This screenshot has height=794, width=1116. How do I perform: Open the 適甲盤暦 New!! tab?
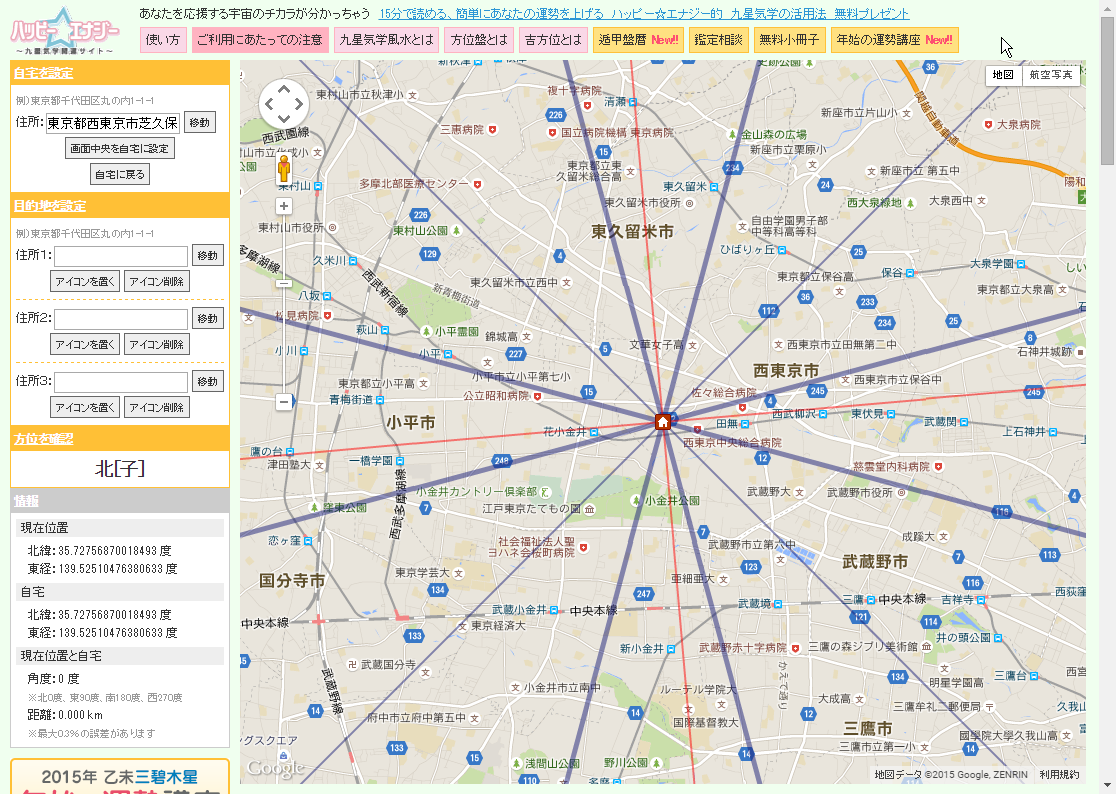point(638,40)
